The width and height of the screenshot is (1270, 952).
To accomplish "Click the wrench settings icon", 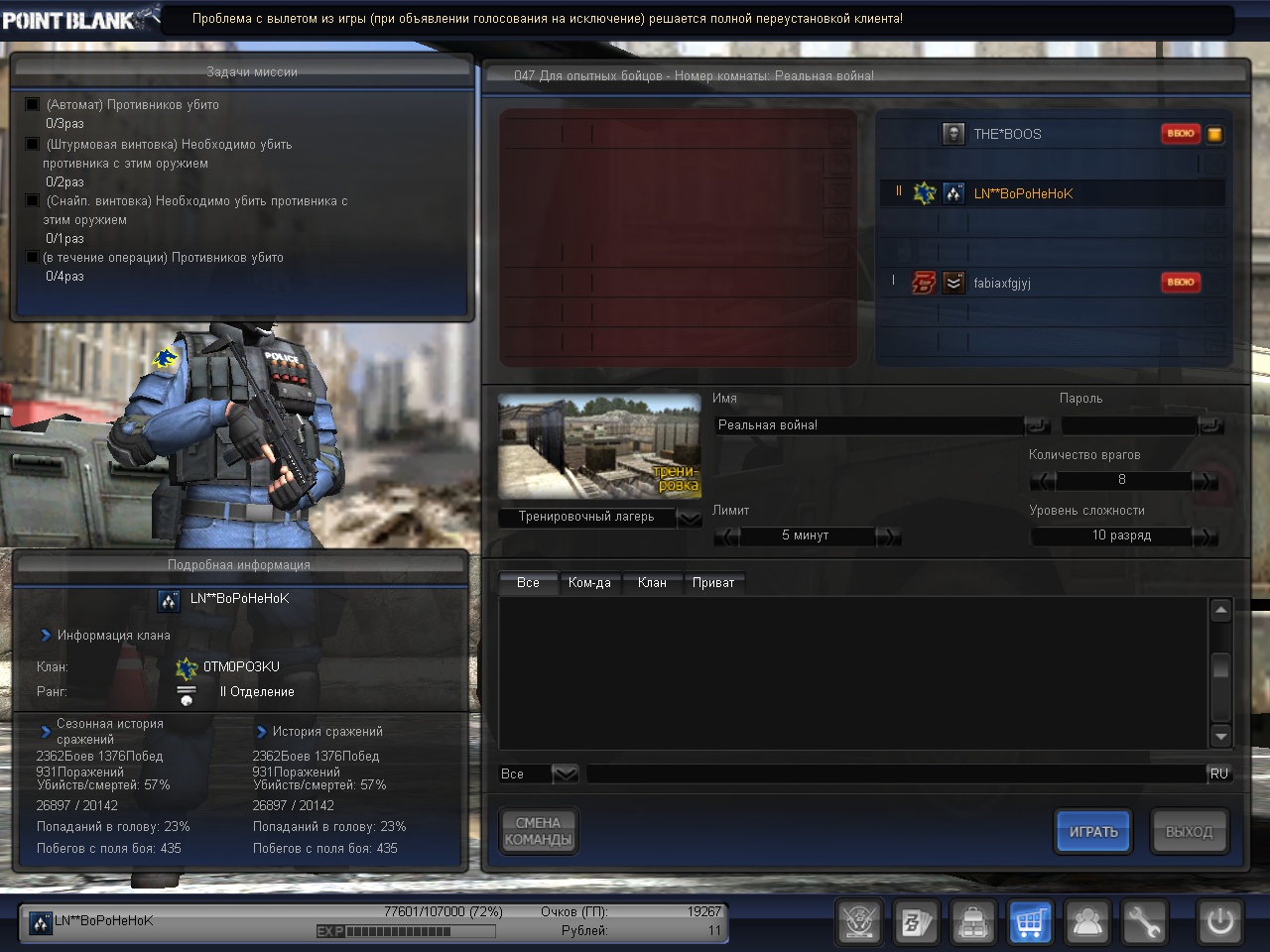I will 1144,923.
